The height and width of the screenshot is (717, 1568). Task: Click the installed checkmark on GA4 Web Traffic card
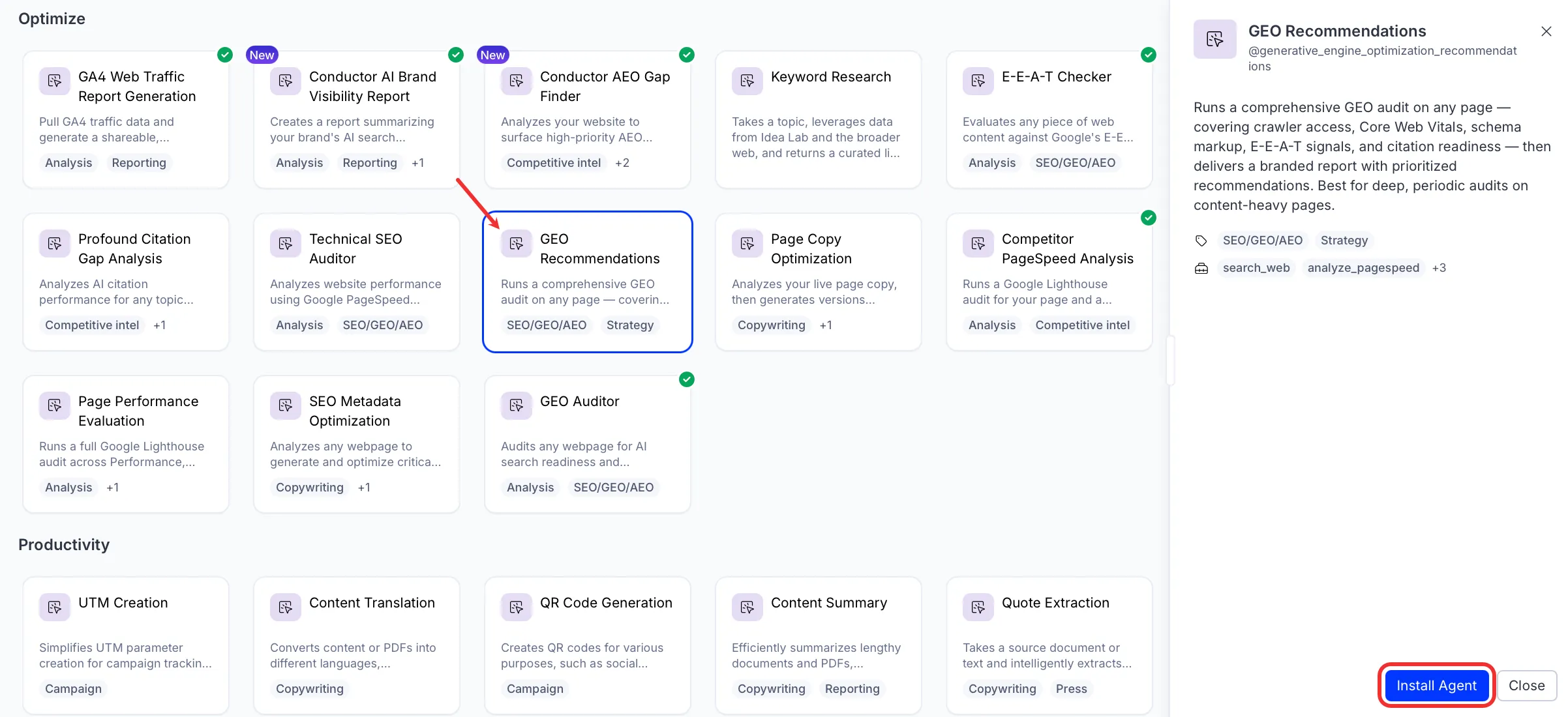(225, 55)
